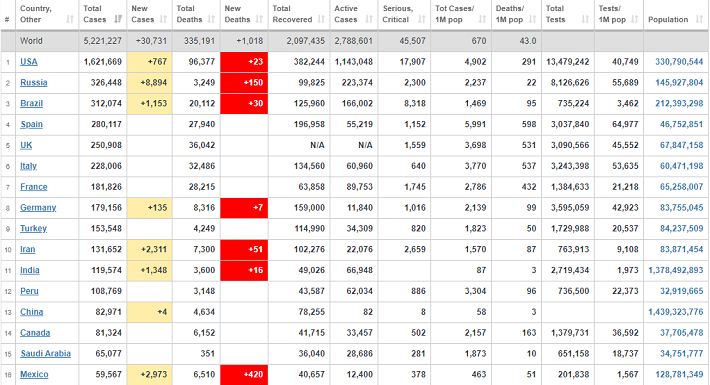Open China population link 1,439,323,776

(x=676, y=312)
